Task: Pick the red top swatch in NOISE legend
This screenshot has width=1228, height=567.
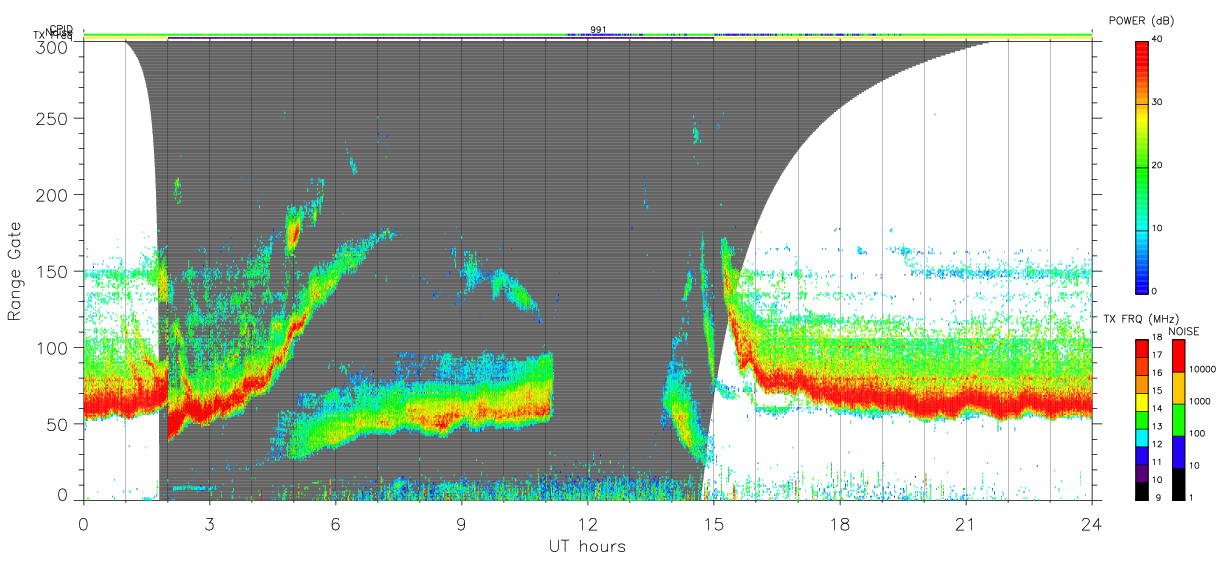Action: tap(1177, 356)
